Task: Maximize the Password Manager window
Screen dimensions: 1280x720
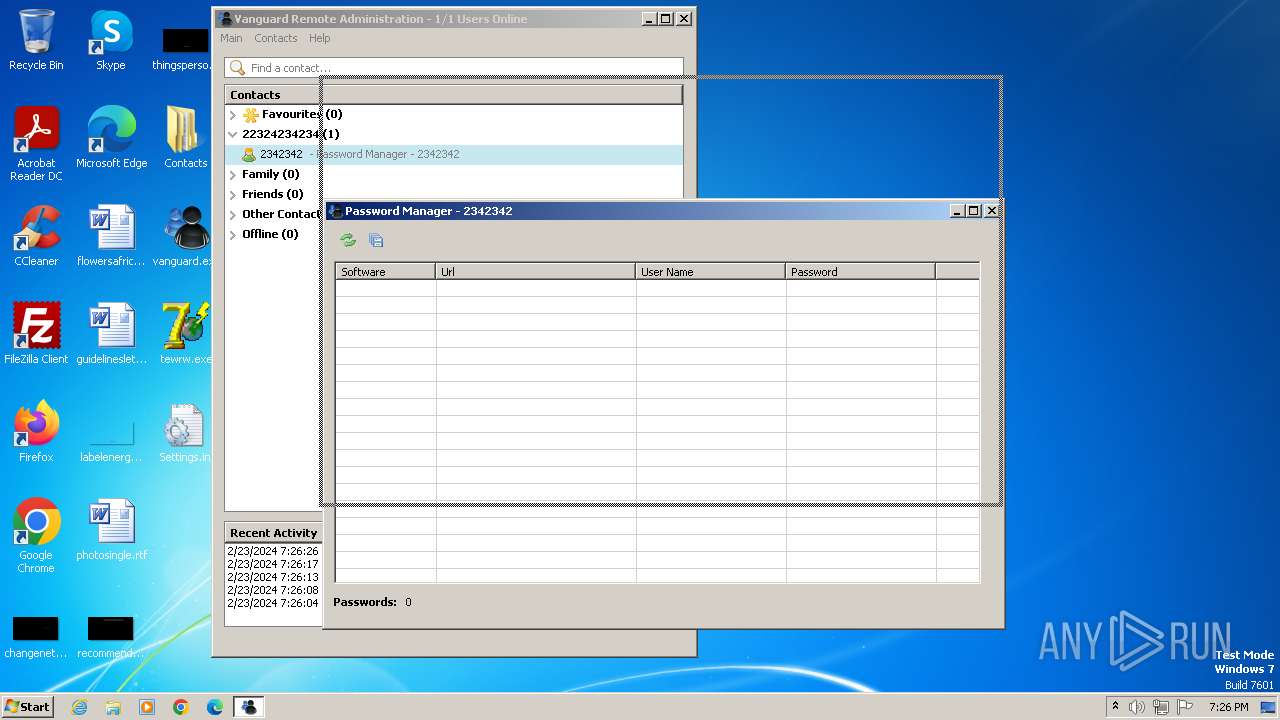Action: (974, 211)
